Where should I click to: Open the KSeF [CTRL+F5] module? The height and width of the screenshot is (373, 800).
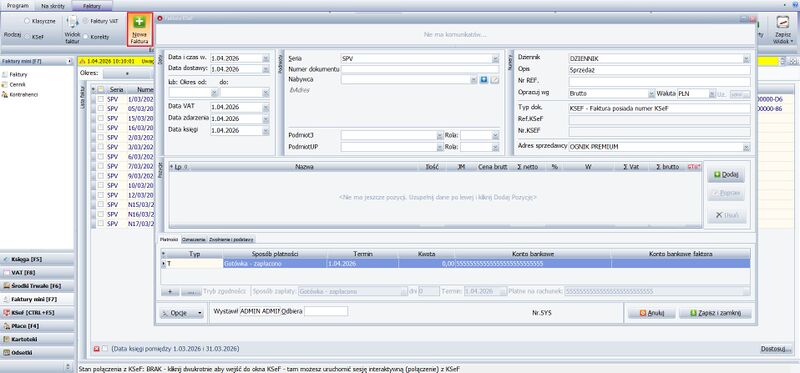pos(37,312)
